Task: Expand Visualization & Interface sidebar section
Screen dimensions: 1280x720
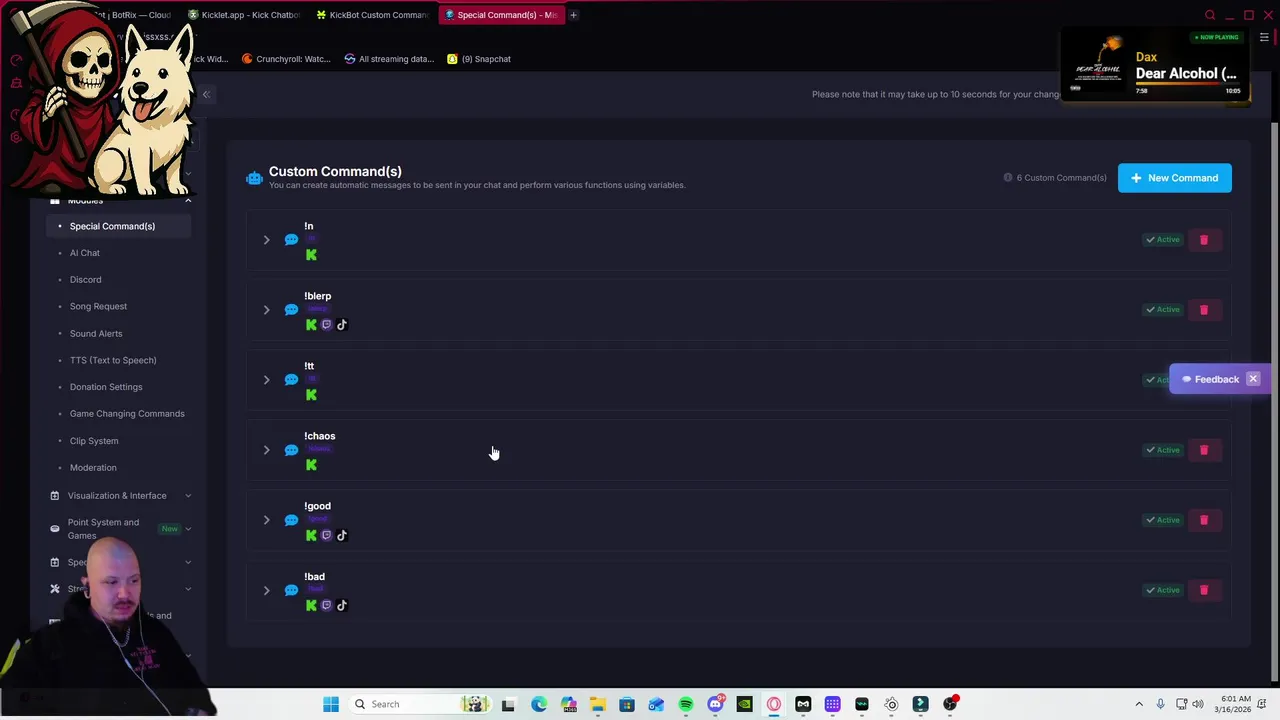Action: point(120,496)
